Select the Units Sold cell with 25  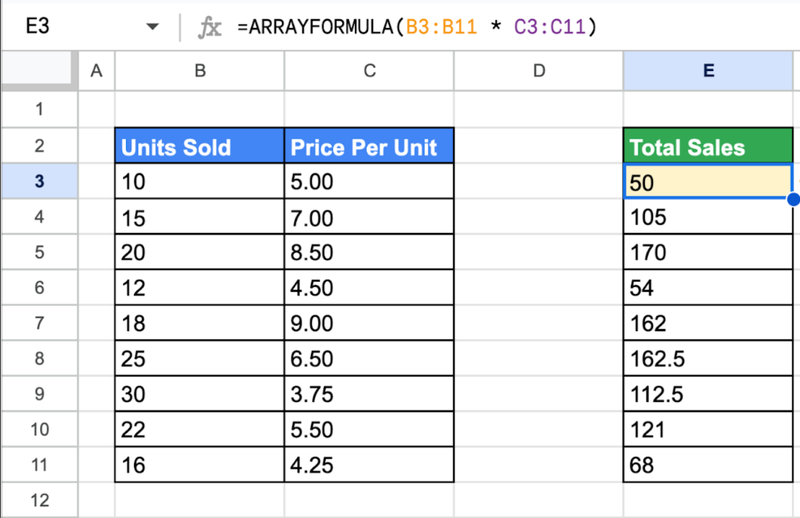199,358
